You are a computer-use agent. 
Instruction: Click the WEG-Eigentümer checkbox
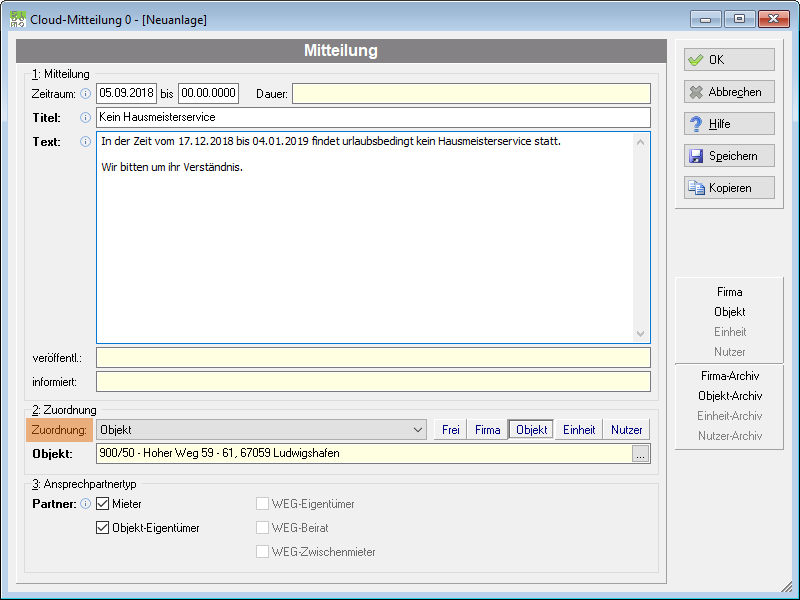262,504
